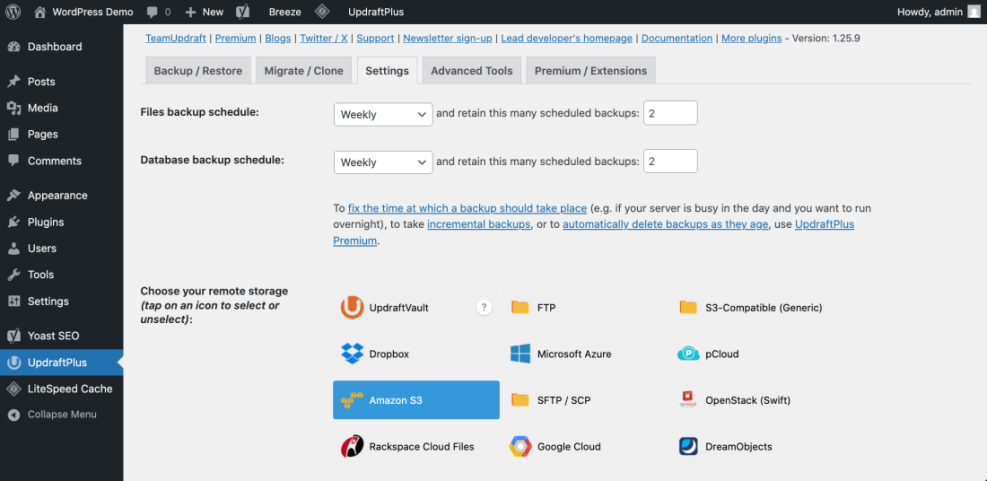Viewport: 987px width, 481px height.
Task: Switch to the Migrate / Clone tab
Action: tap(304, 71)
